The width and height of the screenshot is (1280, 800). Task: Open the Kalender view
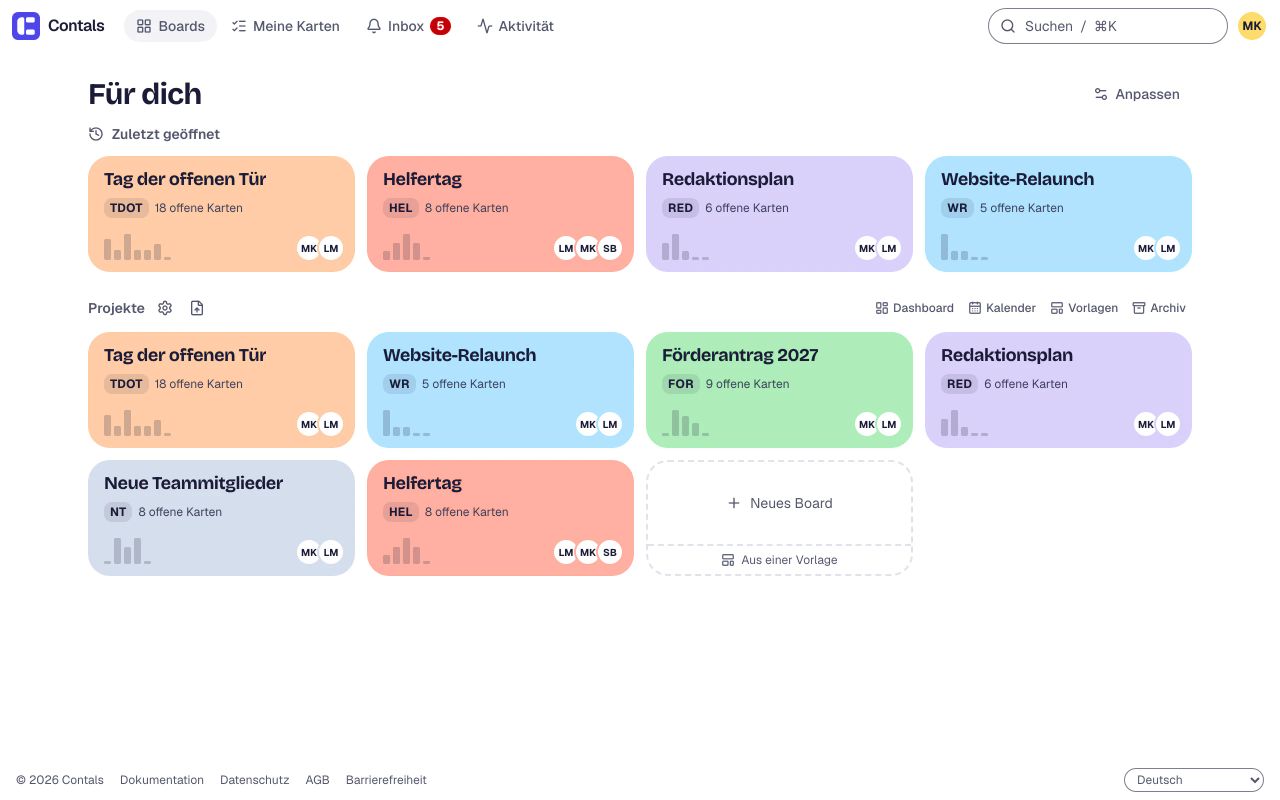click(1002, 308)
